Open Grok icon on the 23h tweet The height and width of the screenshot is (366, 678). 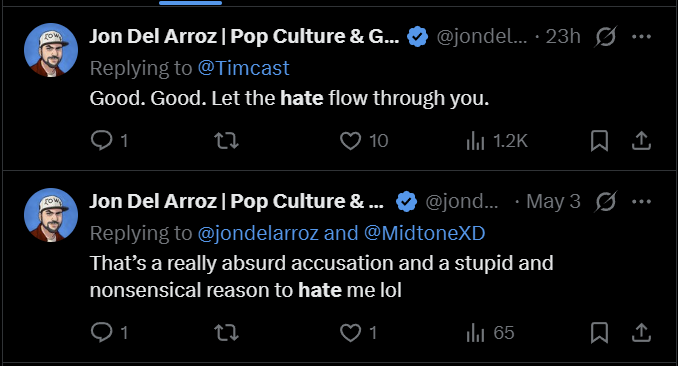point(605,36)
